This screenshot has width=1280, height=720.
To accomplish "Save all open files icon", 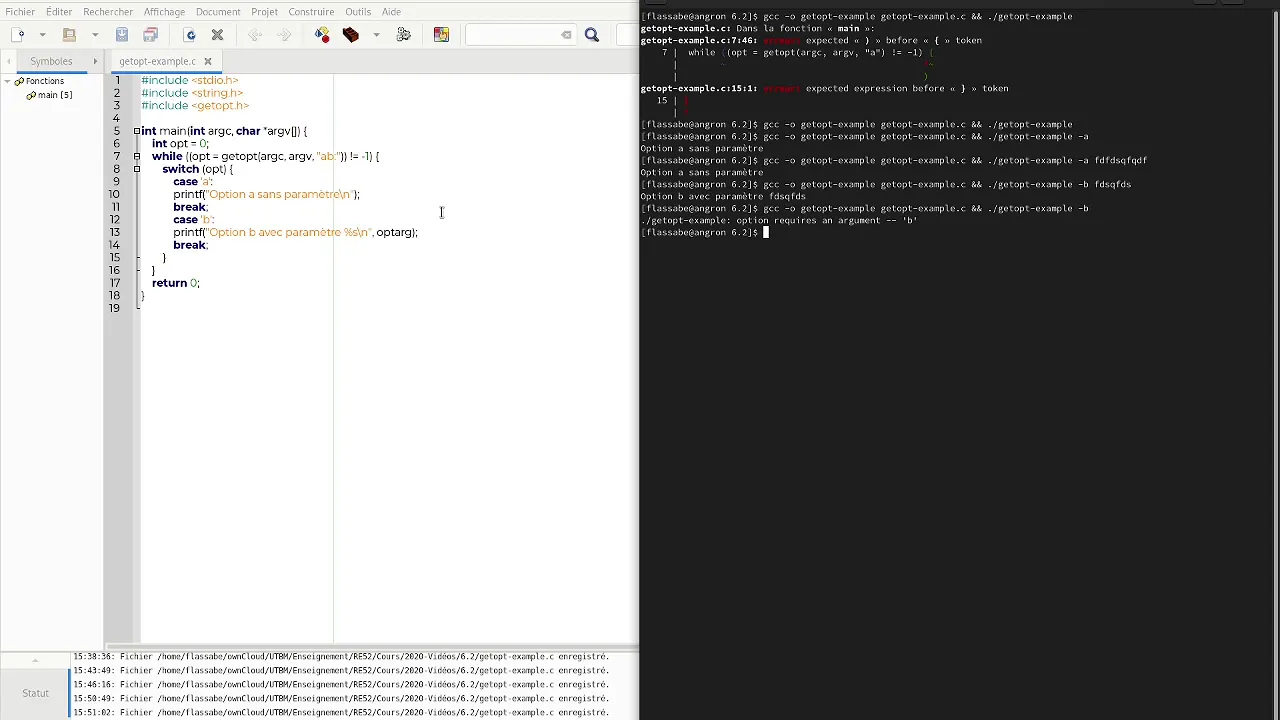I will pos(150,35).
